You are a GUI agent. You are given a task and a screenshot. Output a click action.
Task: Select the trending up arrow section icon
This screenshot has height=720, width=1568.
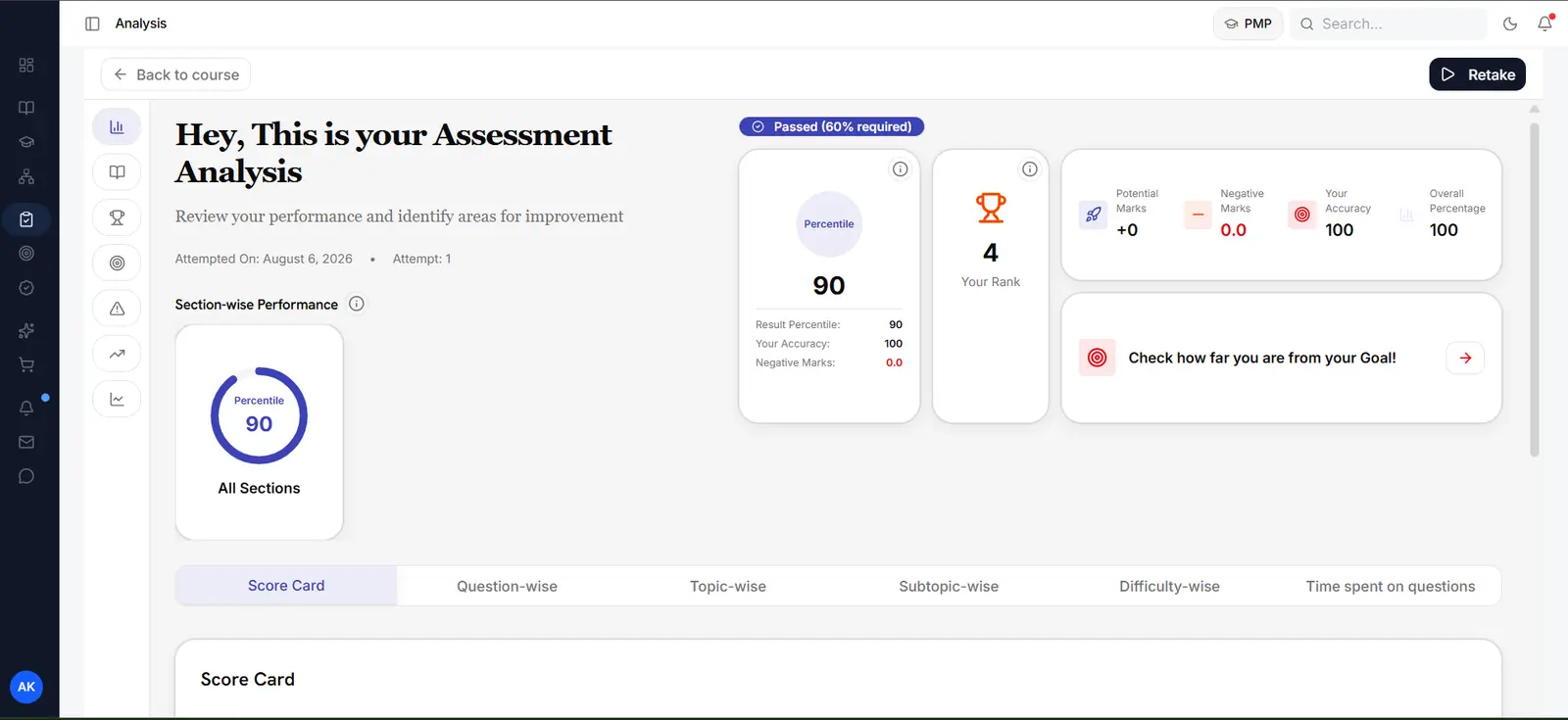(x=117, y=354)
